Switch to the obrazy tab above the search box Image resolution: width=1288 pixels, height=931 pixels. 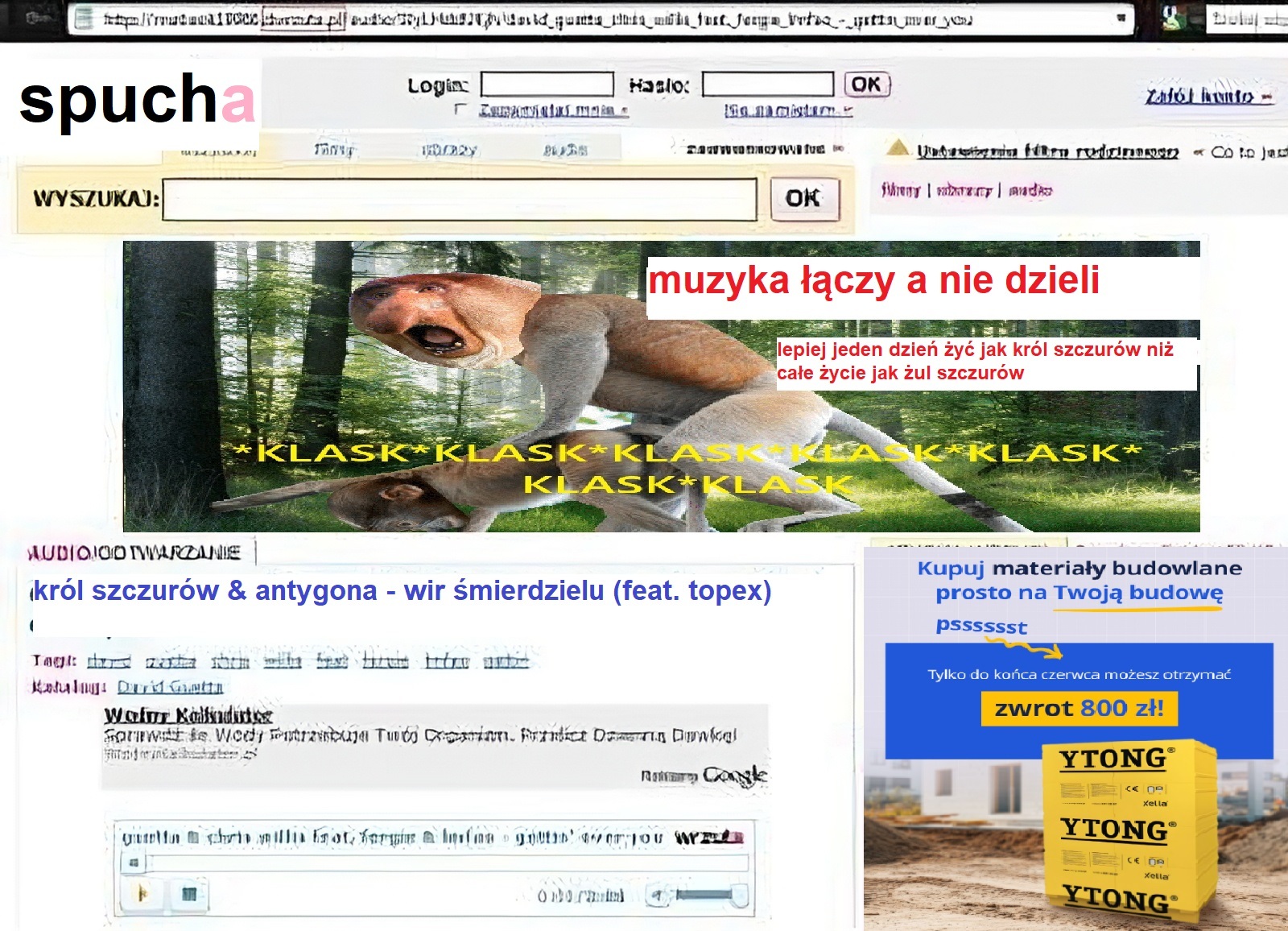click(449, 150)
